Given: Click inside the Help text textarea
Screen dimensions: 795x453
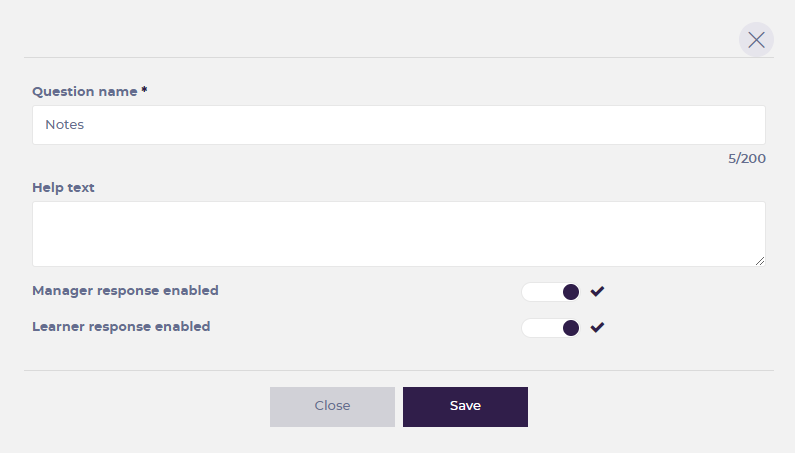Looking at the screenshot, I should click(x=399, y=234).
